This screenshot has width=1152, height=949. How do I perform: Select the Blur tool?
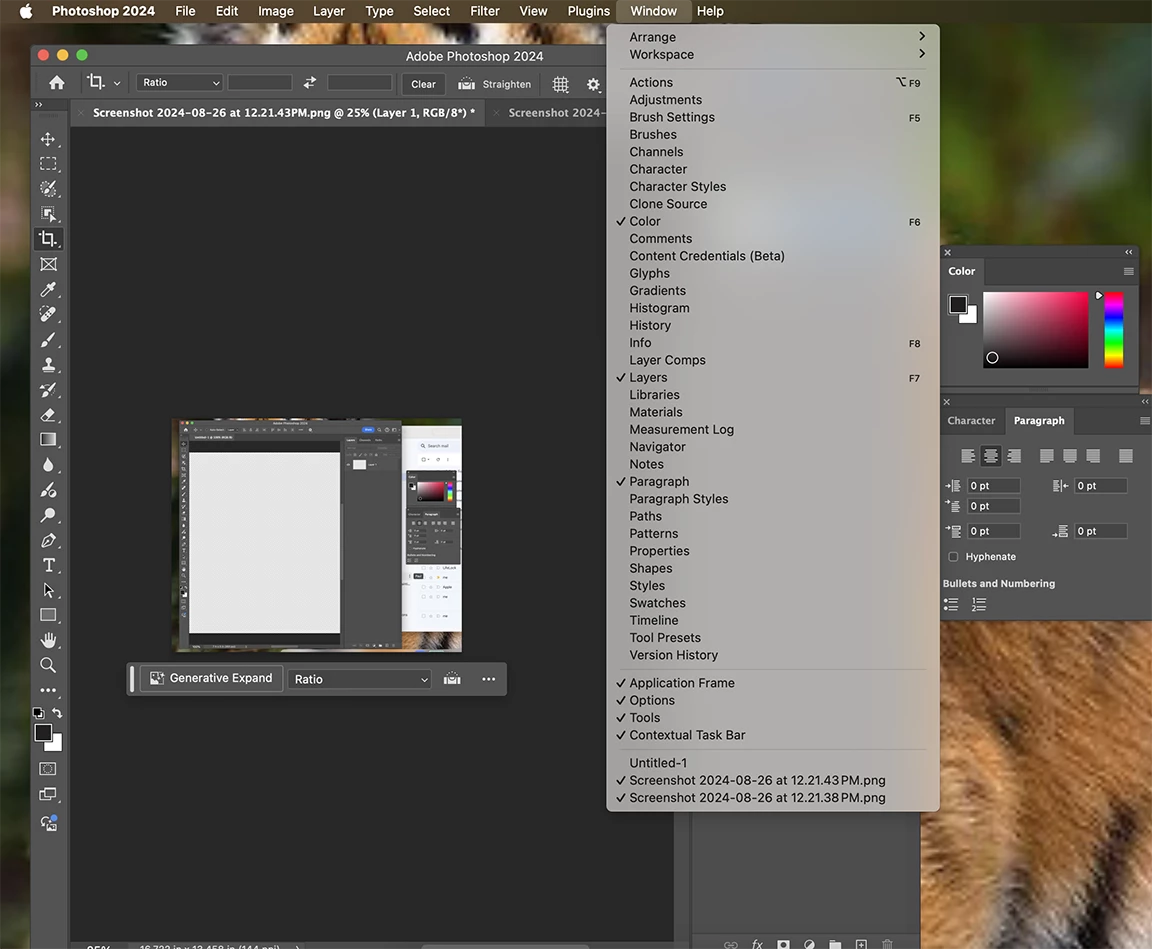(48, 465)
